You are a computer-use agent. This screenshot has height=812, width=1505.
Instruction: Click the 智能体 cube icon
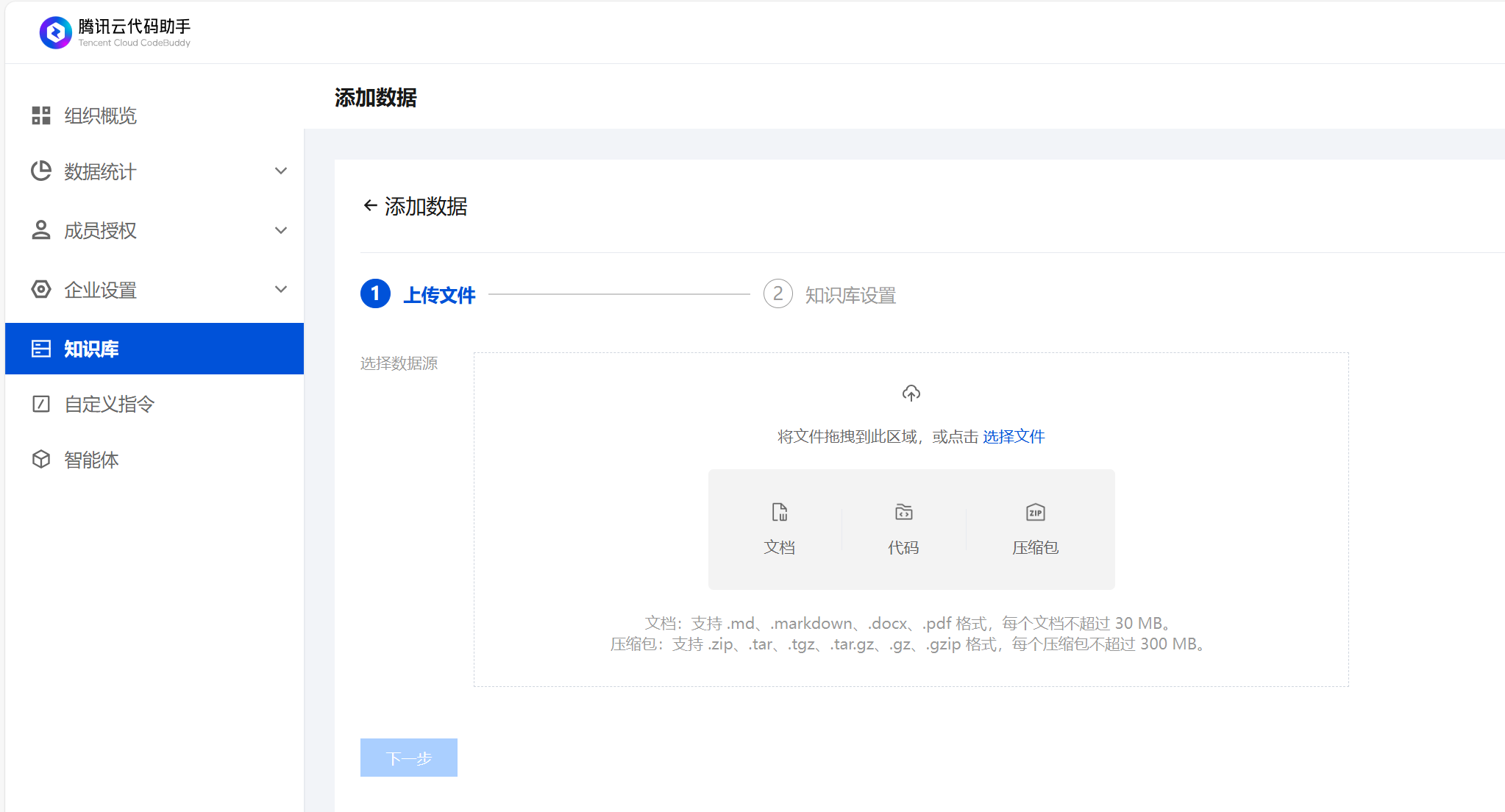pyautogui.click(x=41, y=460)
